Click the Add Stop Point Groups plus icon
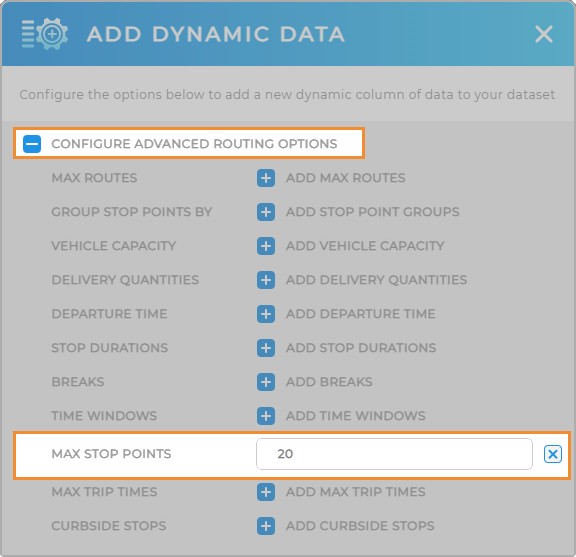Viewport: 576px width, 557px height. click(266, 212)
